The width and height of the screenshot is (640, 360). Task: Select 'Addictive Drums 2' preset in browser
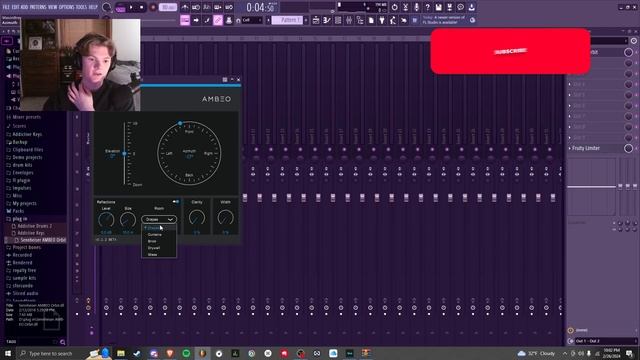click(x=34, y=226)
